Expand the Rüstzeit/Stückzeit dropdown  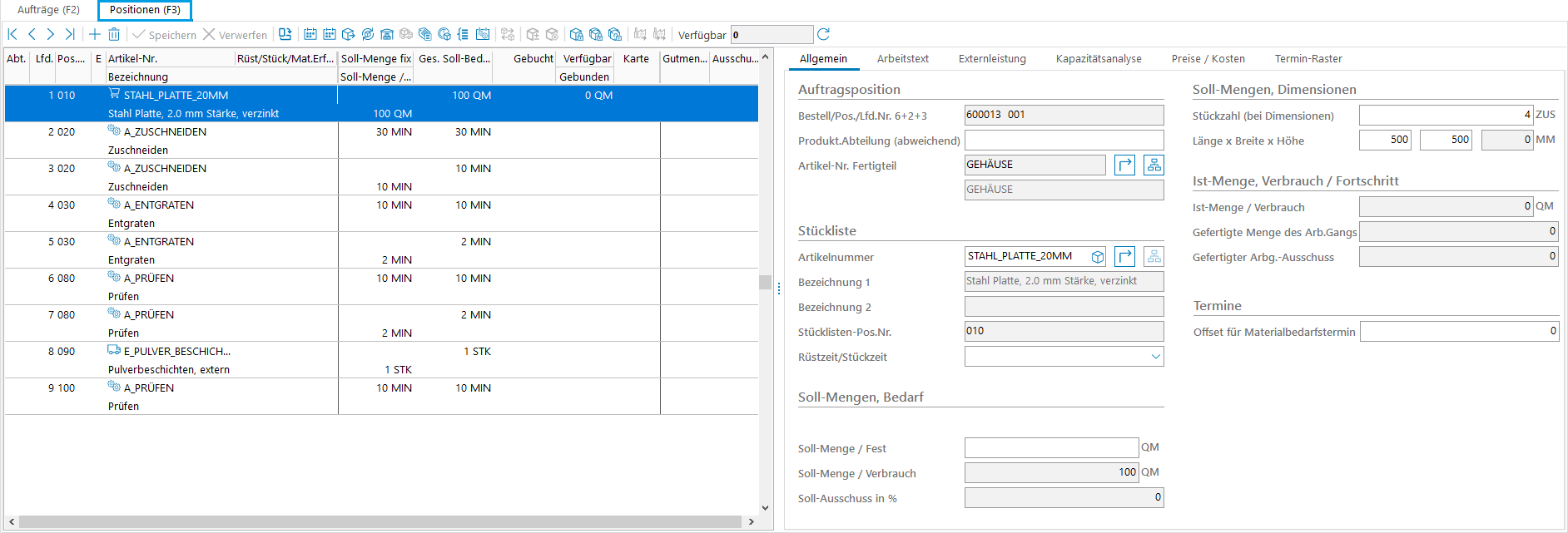1155,357
